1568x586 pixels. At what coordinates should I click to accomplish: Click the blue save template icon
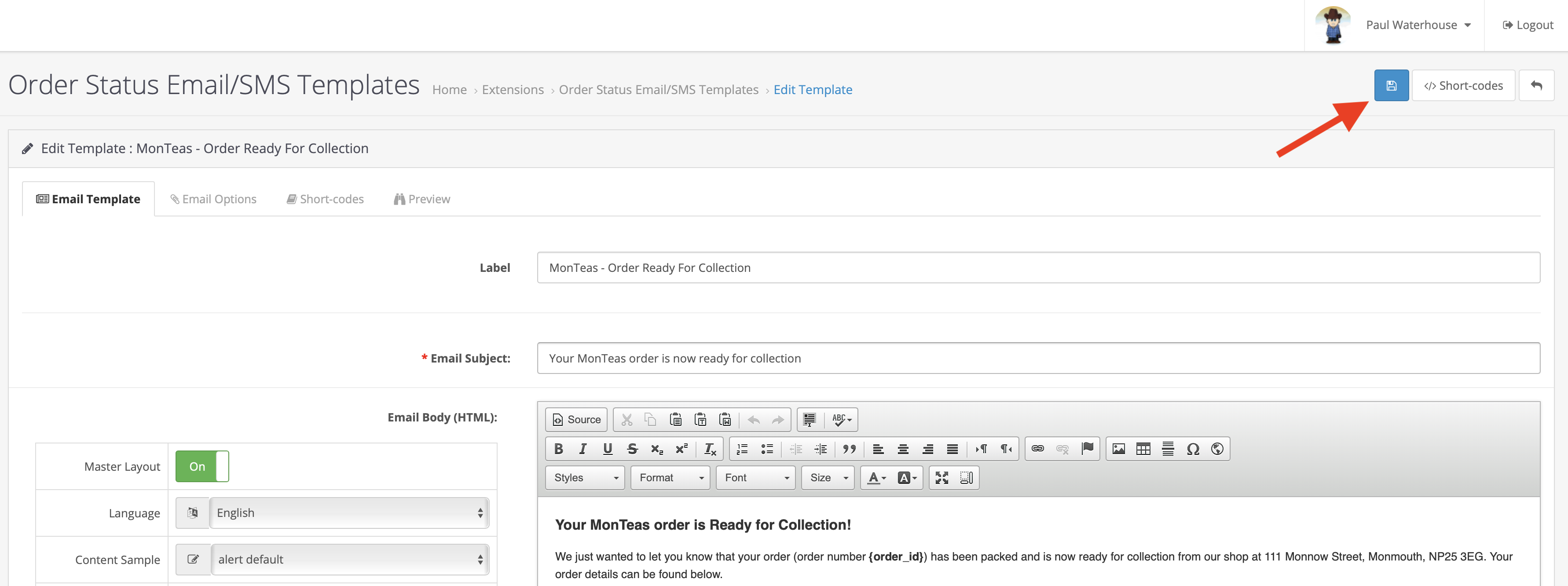(1391, 86)
